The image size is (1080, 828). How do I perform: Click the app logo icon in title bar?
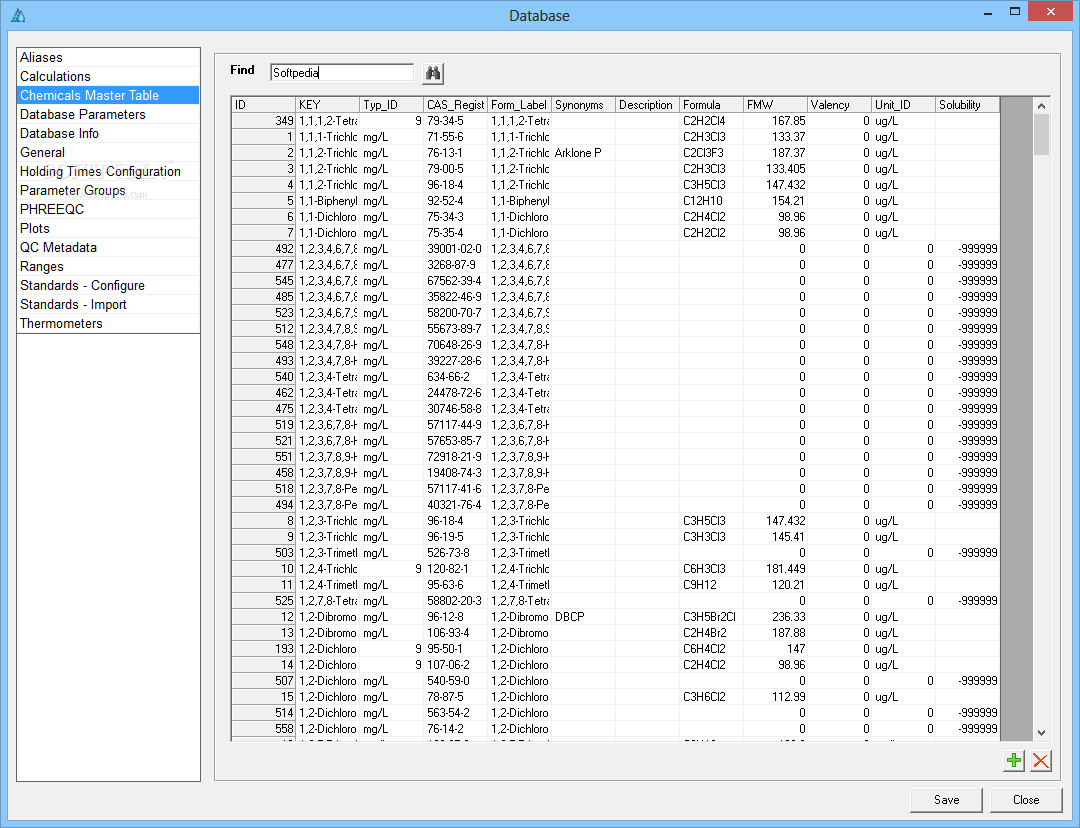pyautogui.click(x=19, y=15)
